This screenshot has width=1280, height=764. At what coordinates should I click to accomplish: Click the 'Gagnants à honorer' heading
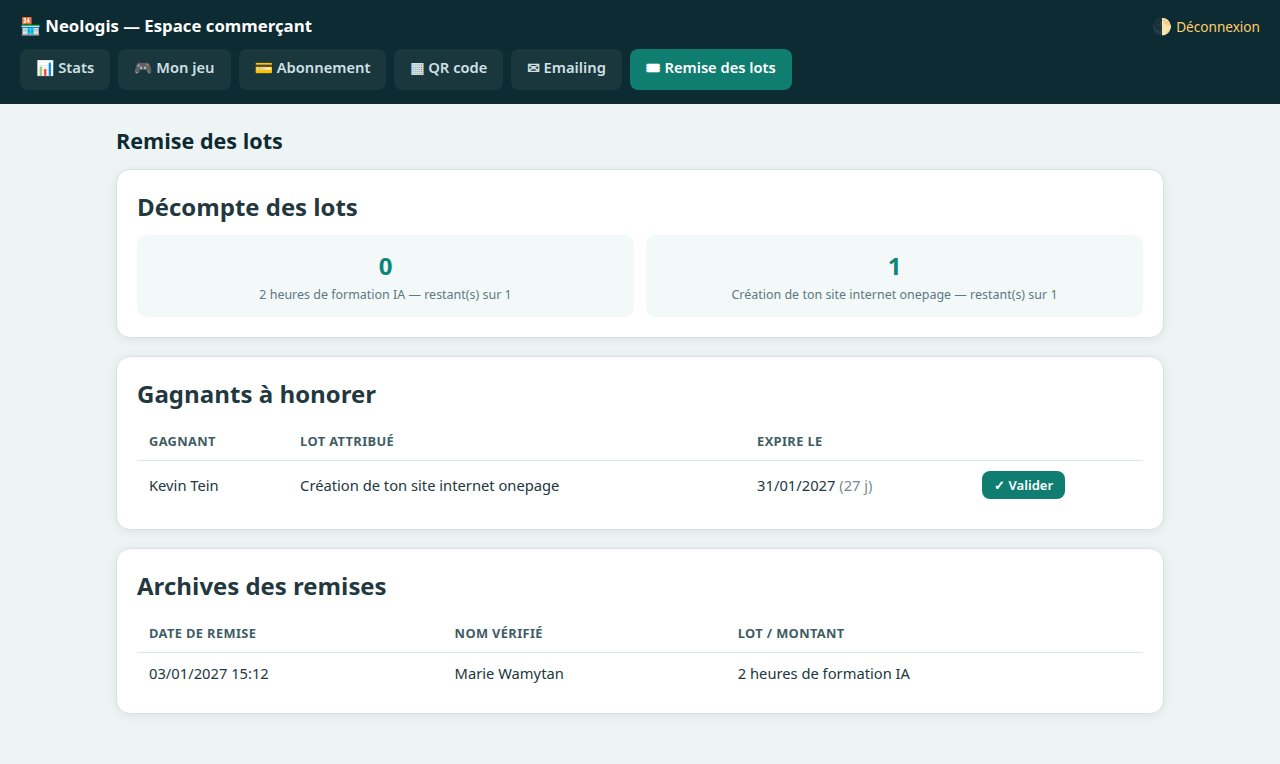coord(256,395)
